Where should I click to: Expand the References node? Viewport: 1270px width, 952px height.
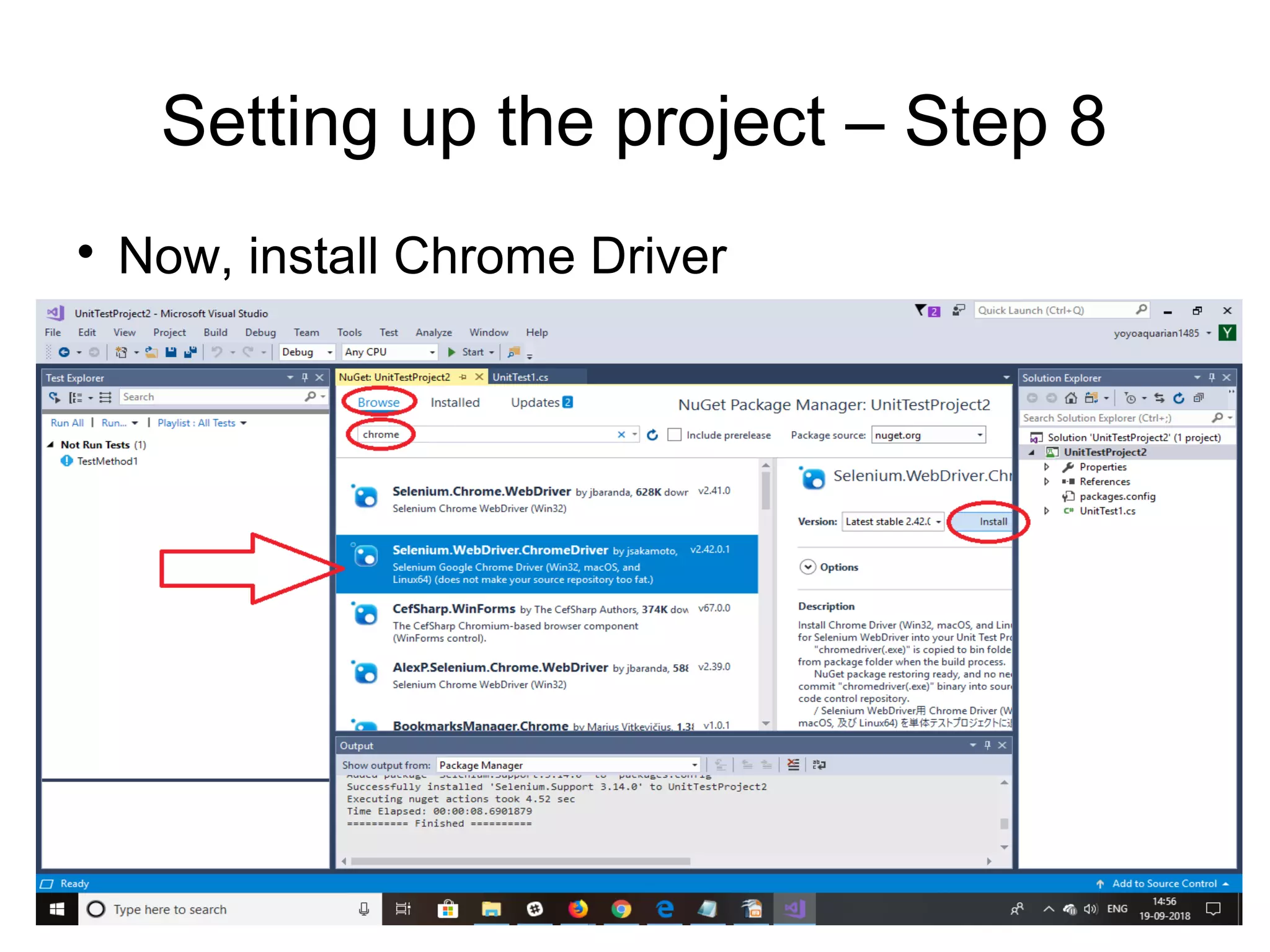pyautogui.click(x=1047, y=481)
